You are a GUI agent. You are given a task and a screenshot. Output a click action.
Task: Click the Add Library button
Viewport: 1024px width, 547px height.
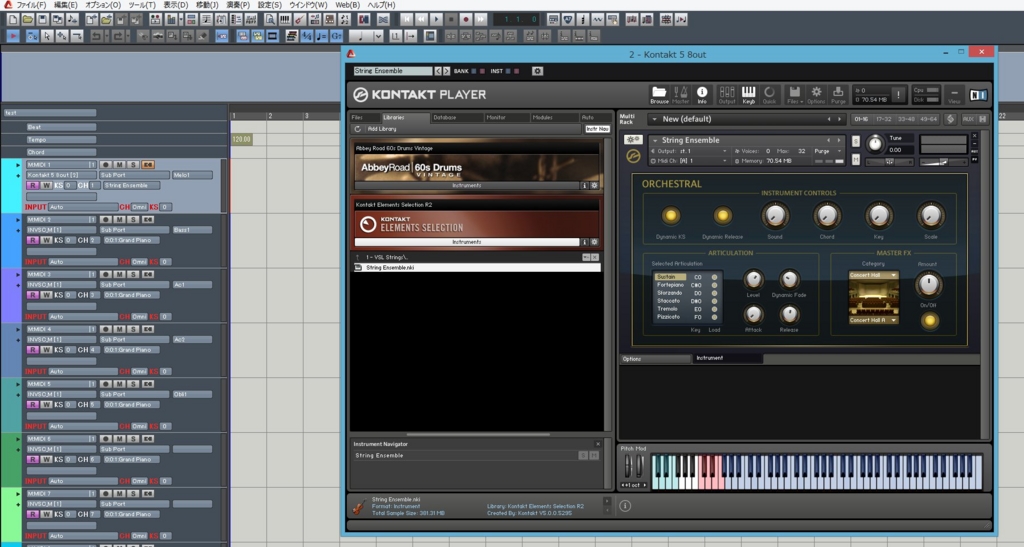click(382, 129)
